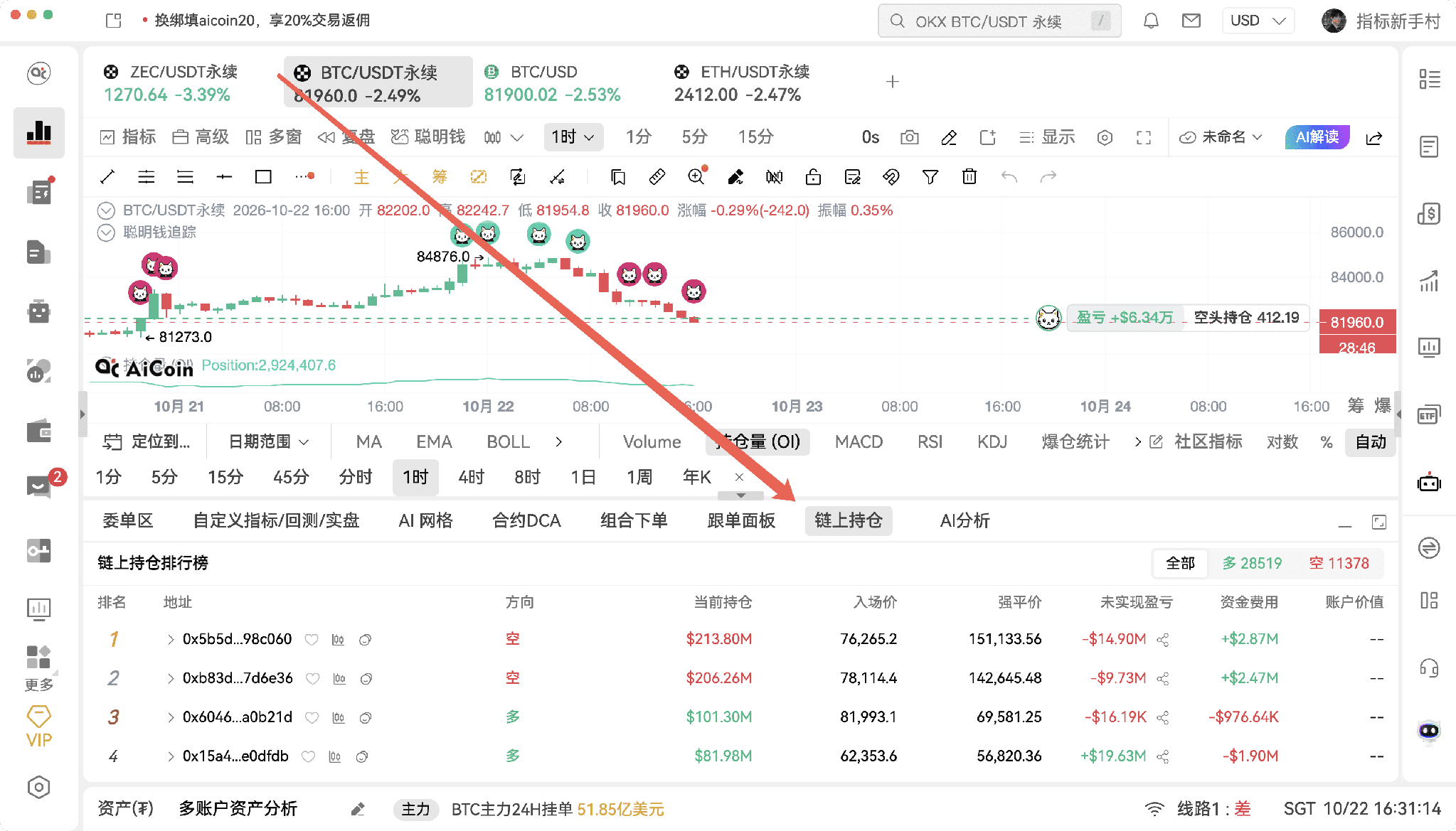This screenshot has width=1456, height=831.
Task: Open the 未命名 layout dropdown
Action: tap(1221, 137)
